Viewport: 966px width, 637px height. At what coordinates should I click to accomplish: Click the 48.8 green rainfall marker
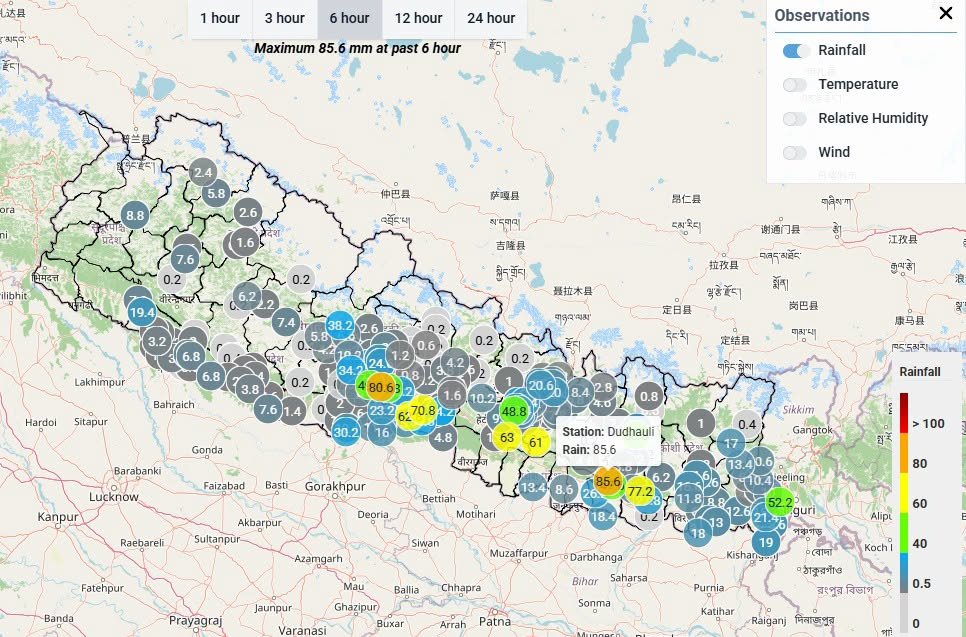coord(514,411)
